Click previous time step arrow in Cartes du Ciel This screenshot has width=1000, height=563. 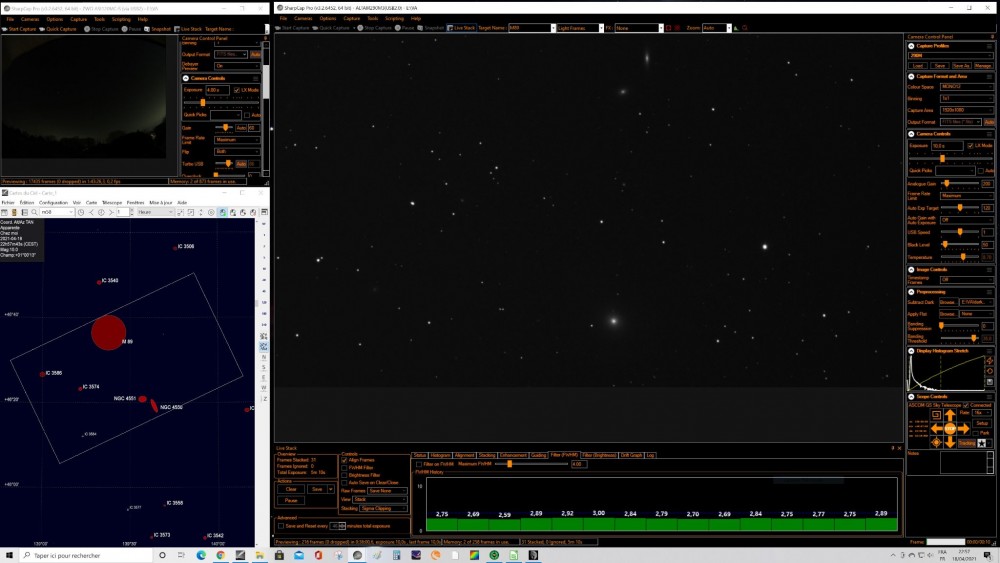click(x=91, y=212)
